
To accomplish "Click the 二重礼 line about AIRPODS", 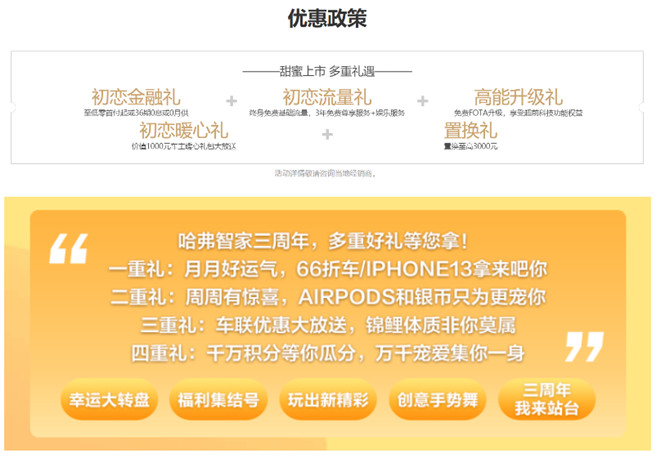I will point(328,297).
